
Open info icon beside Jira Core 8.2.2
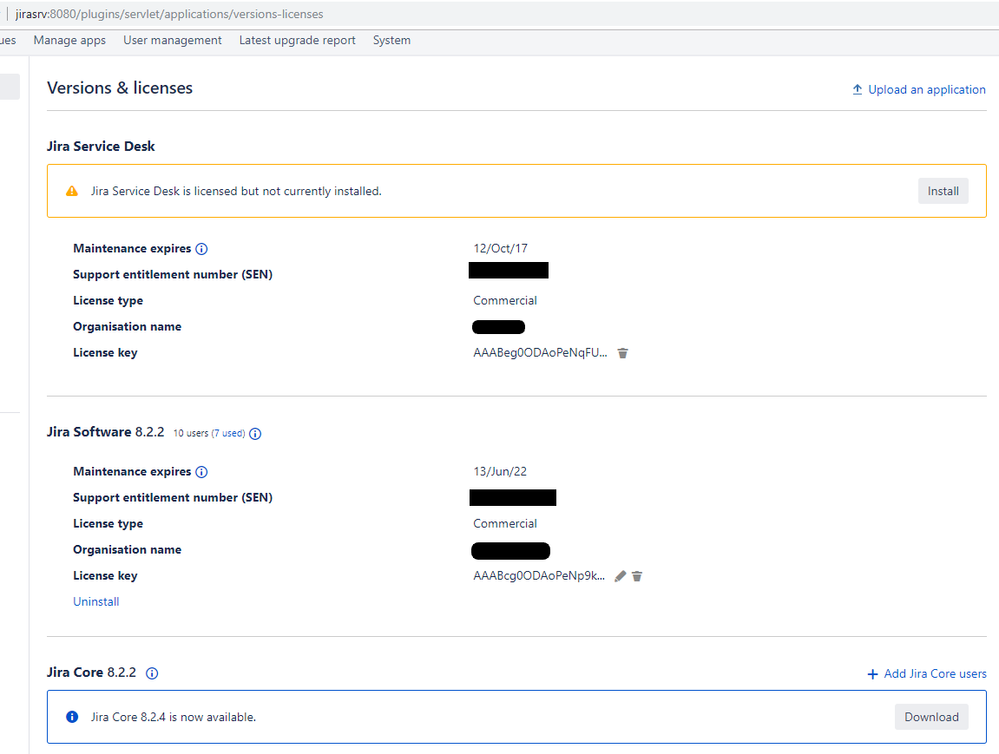tap(152, 673)
